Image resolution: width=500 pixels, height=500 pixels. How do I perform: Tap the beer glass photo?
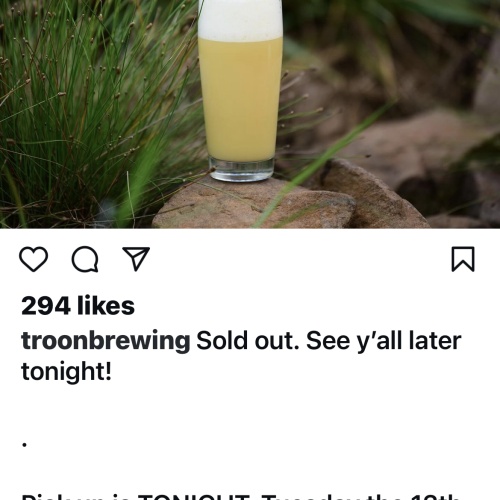[x=250, y=114]
